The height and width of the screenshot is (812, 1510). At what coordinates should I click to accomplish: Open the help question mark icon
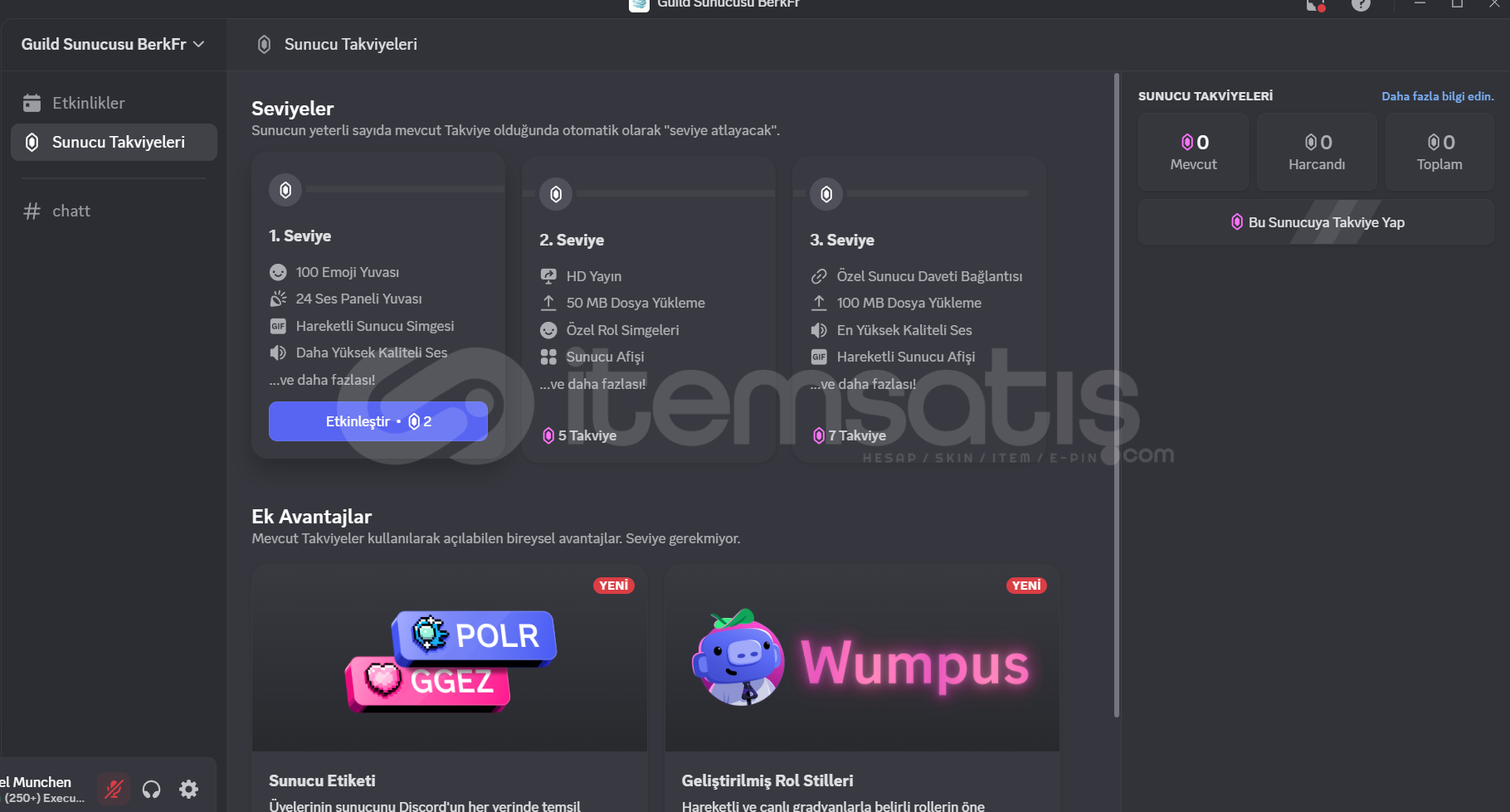[x=1361, y=4]
